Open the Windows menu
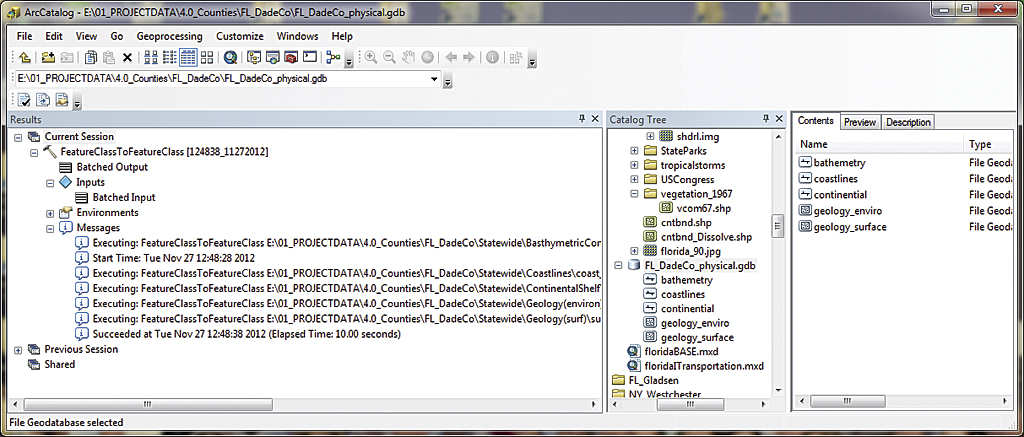The height and width of the screenshot is (437, 1024). pyautogui.click(x=297, y=36)
